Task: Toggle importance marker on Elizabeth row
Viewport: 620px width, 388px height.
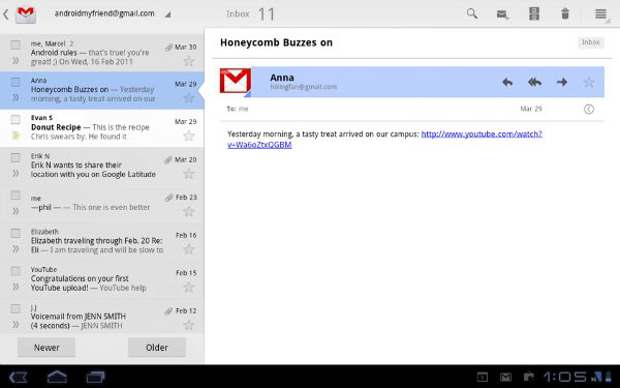Action: pyautogui.click(x=15, y=249)
